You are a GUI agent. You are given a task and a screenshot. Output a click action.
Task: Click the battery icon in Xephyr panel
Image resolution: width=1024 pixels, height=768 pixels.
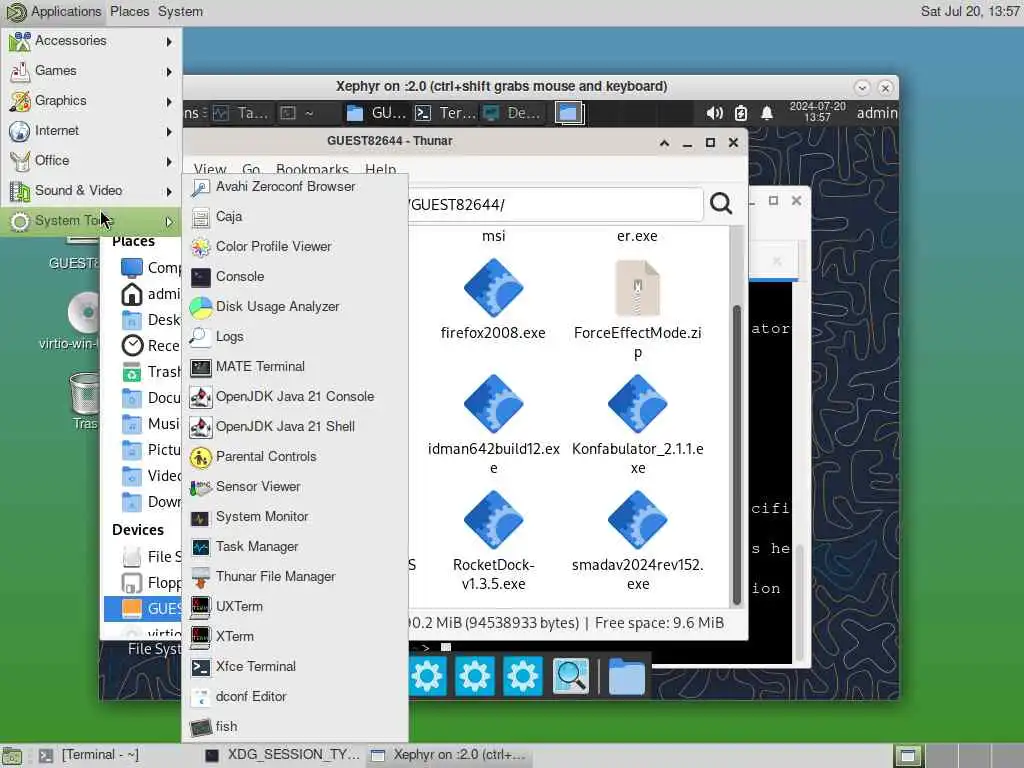(741, 113)
